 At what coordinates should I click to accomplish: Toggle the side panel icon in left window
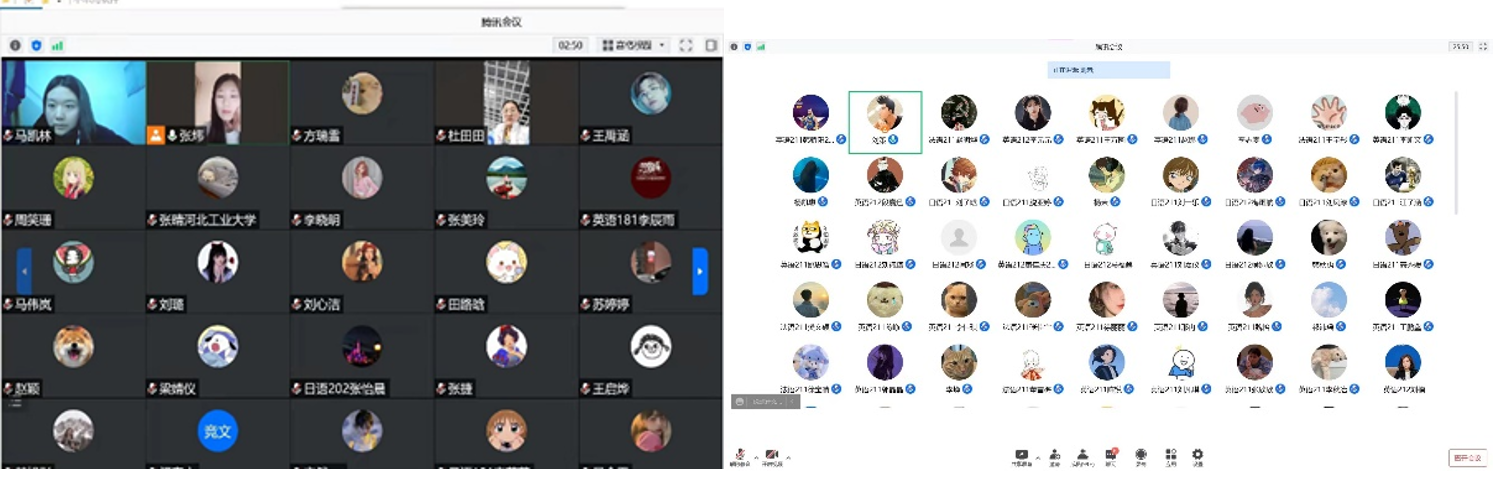pos(711,45)
